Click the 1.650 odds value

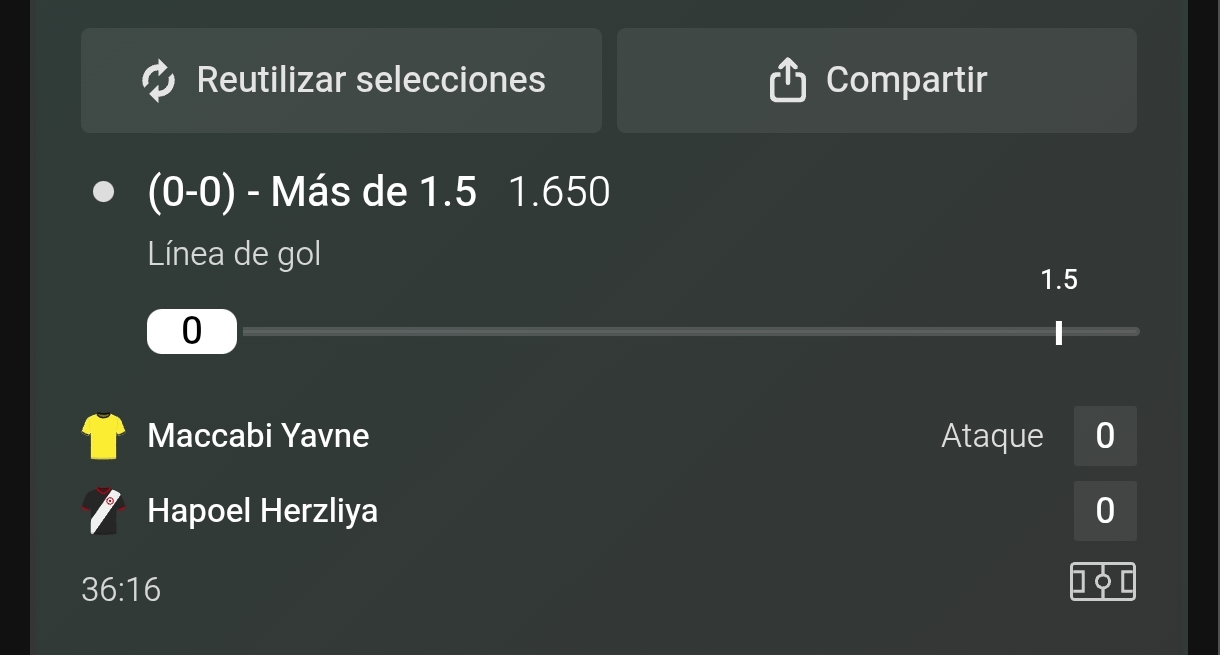coord(559,192)
